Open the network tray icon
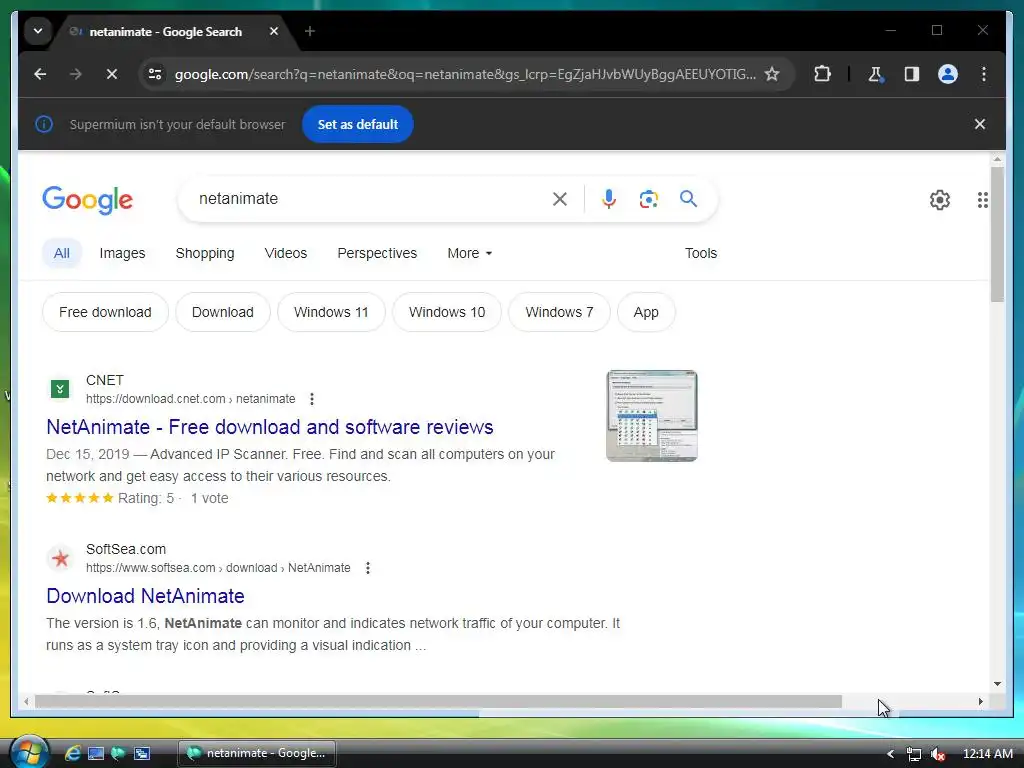This screenshot has height=768, width=1024. [914, 754]
